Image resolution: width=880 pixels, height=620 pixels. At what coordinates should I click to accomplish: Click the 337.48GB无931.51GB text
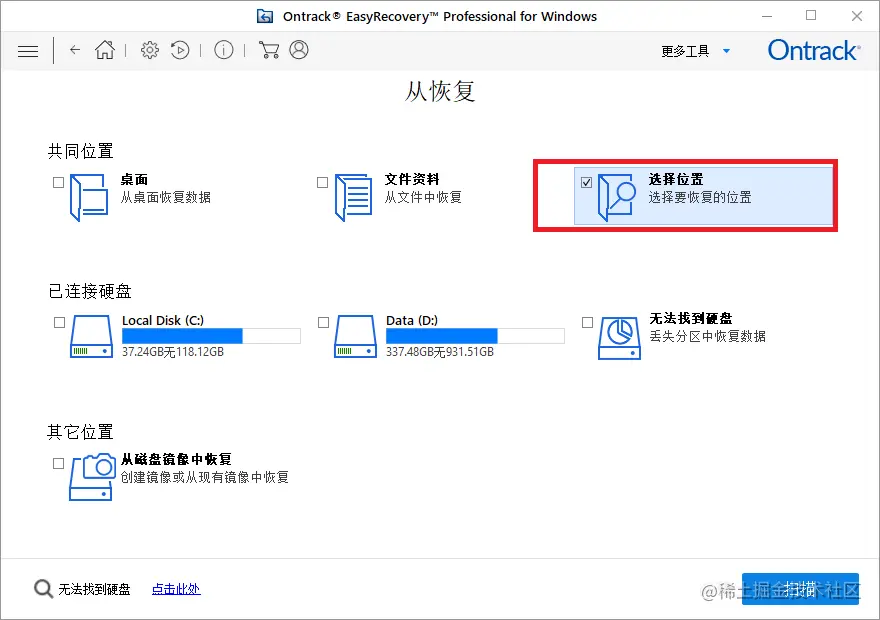pyautogui.click(x=440, y=352)
